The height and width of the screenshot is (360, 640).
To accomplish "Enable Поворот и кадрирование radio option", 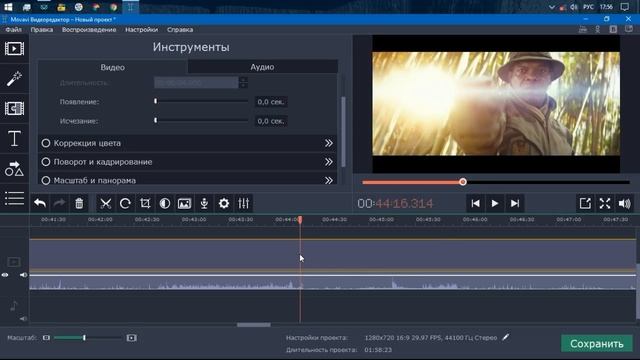I will pyautogui.click(x=46, y=162).
